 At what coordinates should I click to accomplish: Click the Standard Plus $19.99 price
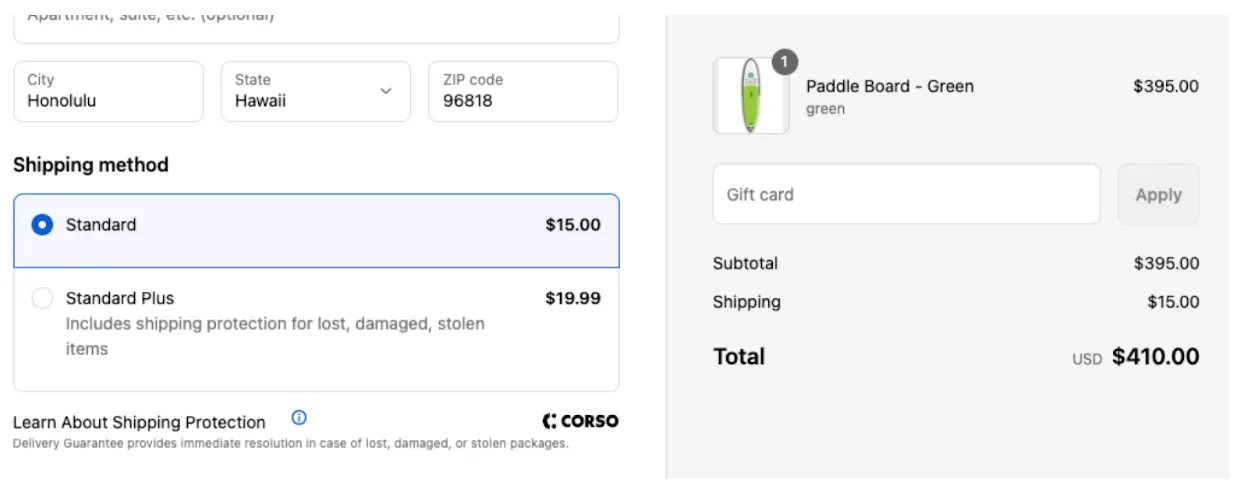click(x=572, y=298)
